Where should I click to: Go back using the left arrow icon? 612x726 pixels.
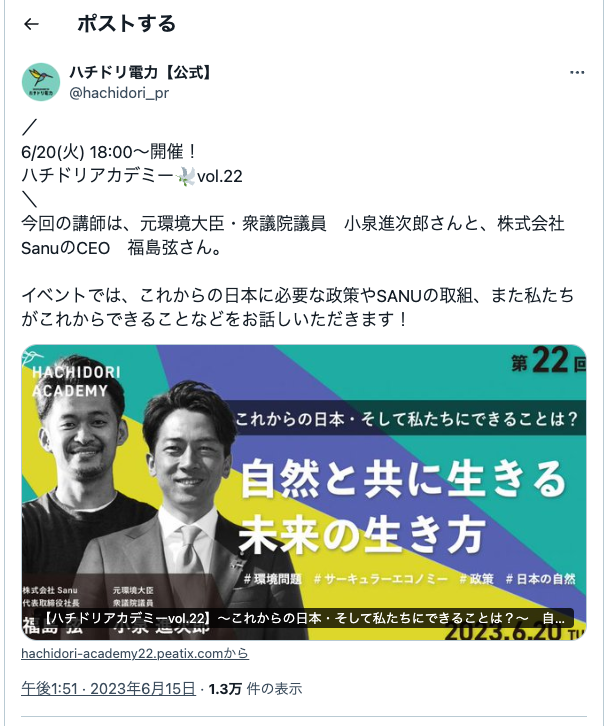[31, 24]
